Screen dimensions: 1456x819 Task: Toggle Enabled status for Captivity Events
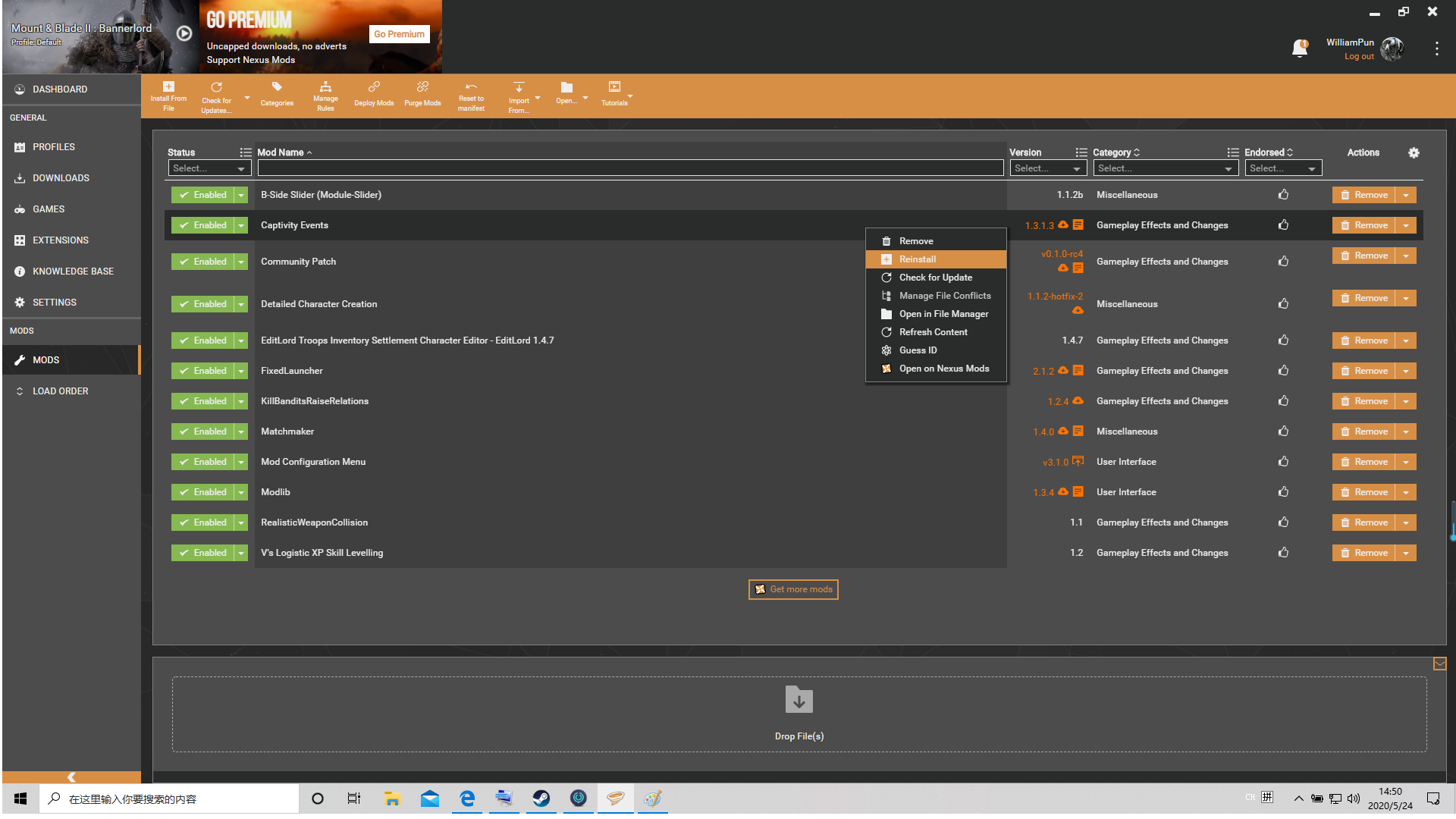202,225
